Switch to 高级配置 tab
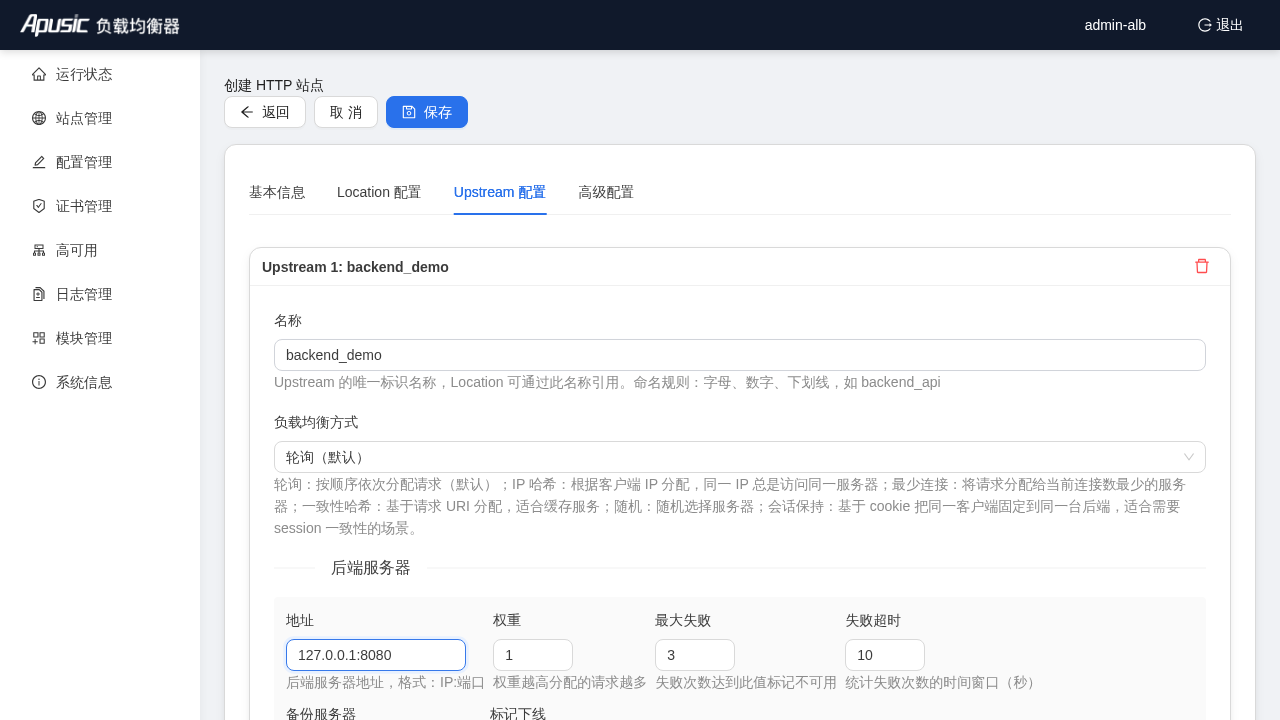 pyautogui.click(x=606, y=192)
